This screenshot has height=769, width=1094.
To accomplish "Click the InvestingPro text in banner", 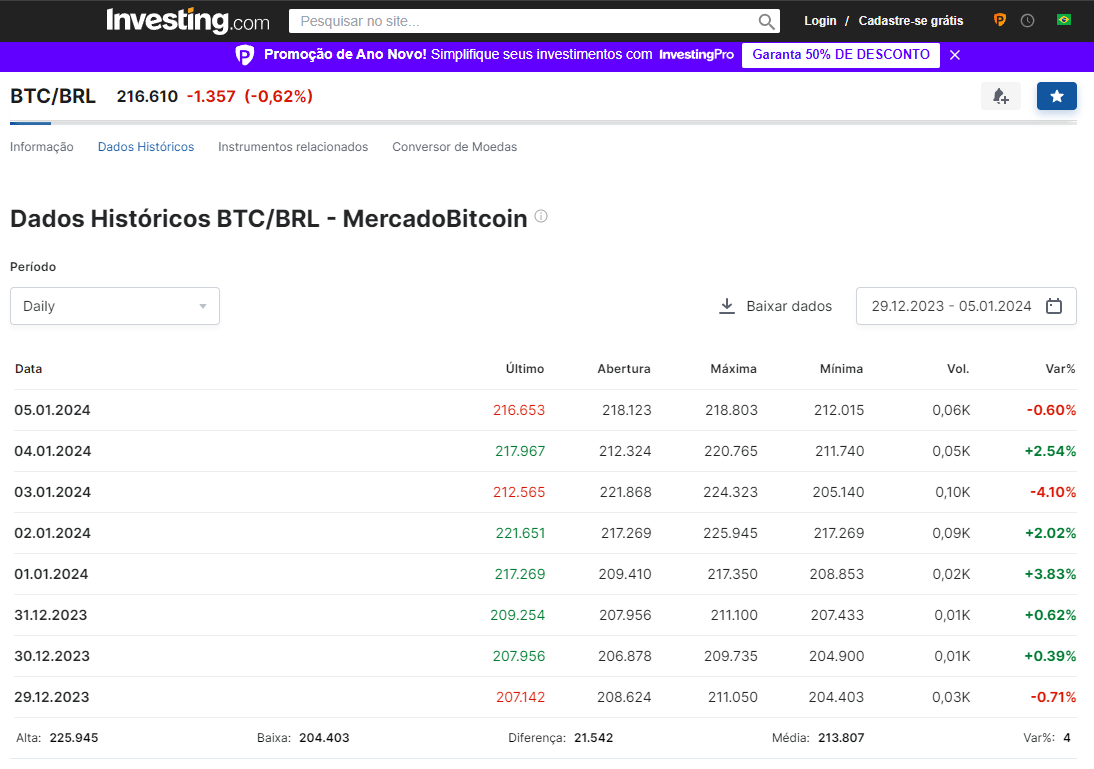I will click(696, 54).
